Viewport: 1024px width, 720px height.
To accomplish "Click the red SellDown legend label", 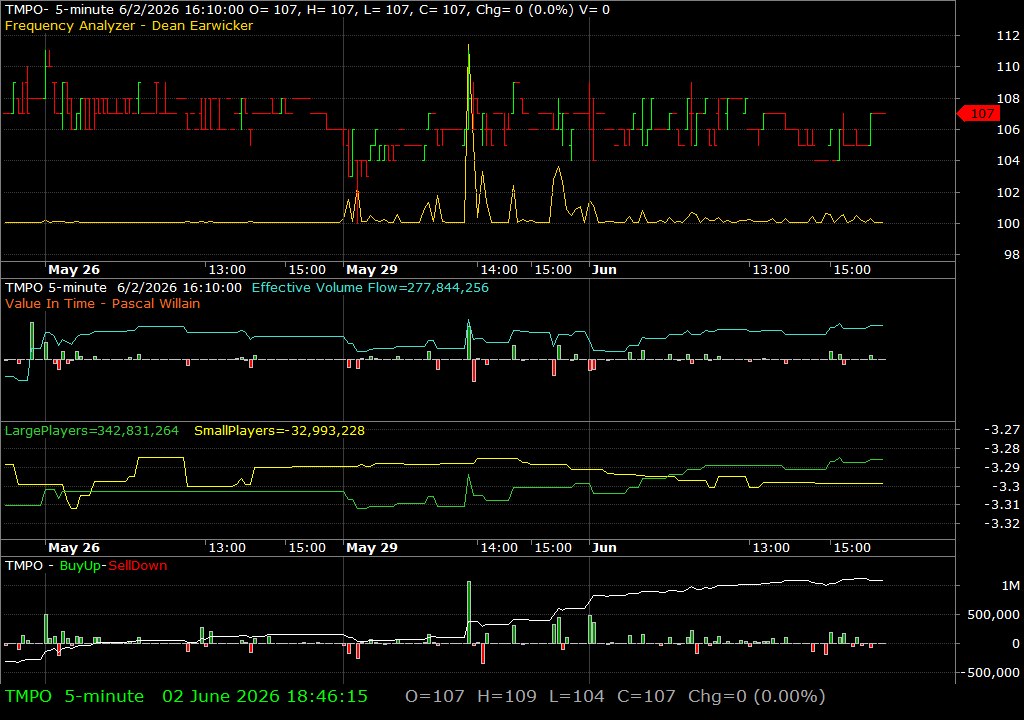I will point(138,566).
